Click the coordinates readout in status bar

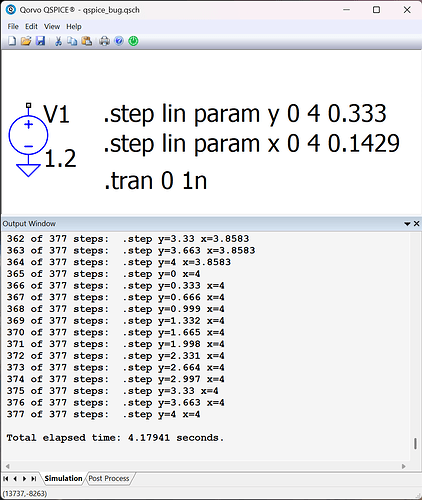point(25,493)
